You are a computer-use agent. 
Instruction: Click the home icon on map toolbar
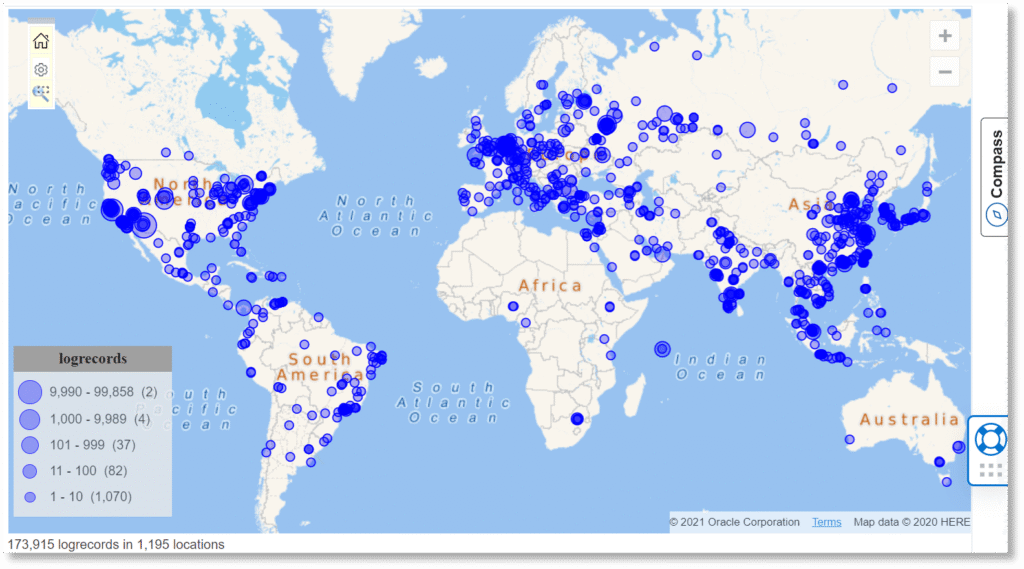[x=41, y=41]
